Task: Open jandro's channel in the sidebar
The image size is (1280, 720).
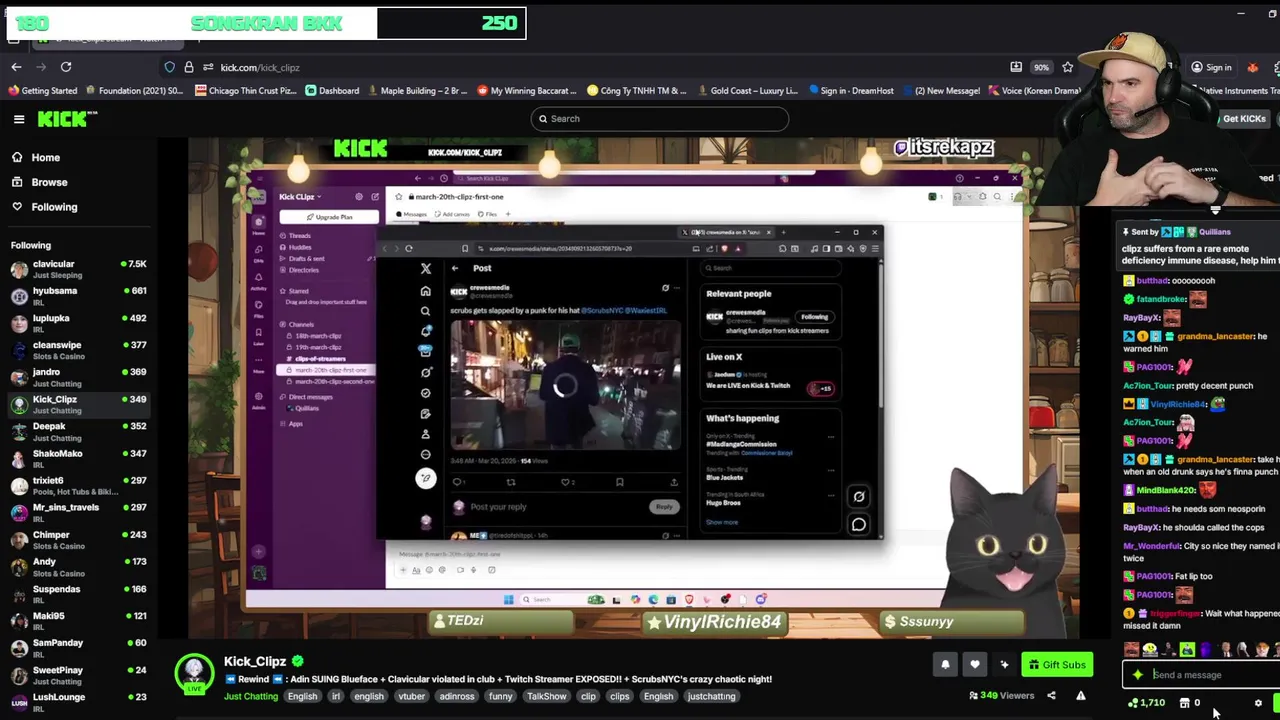Action: (78, 377)
